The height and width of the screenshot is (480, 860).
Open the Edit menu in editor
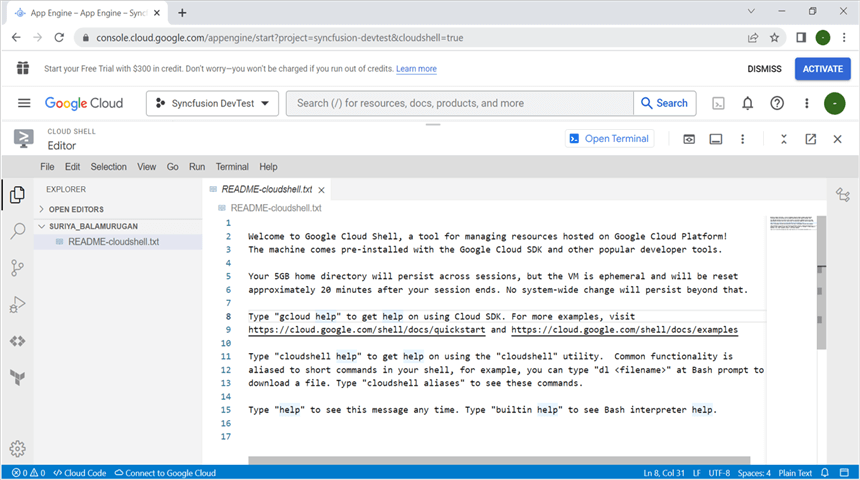point(72,167)
